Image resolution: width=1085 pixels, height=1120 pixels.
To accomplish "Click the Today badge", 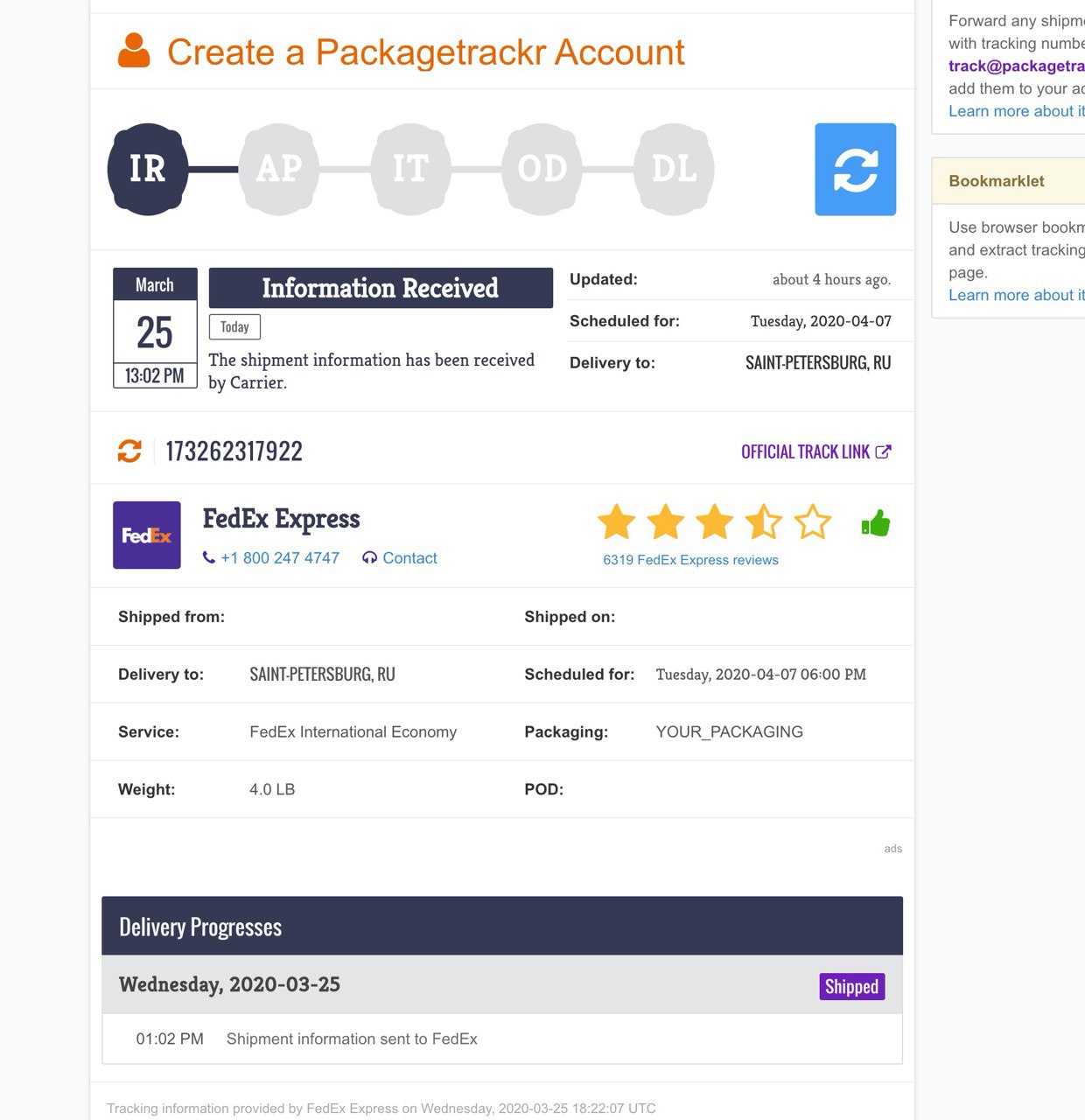I will [x=234, y=326].
